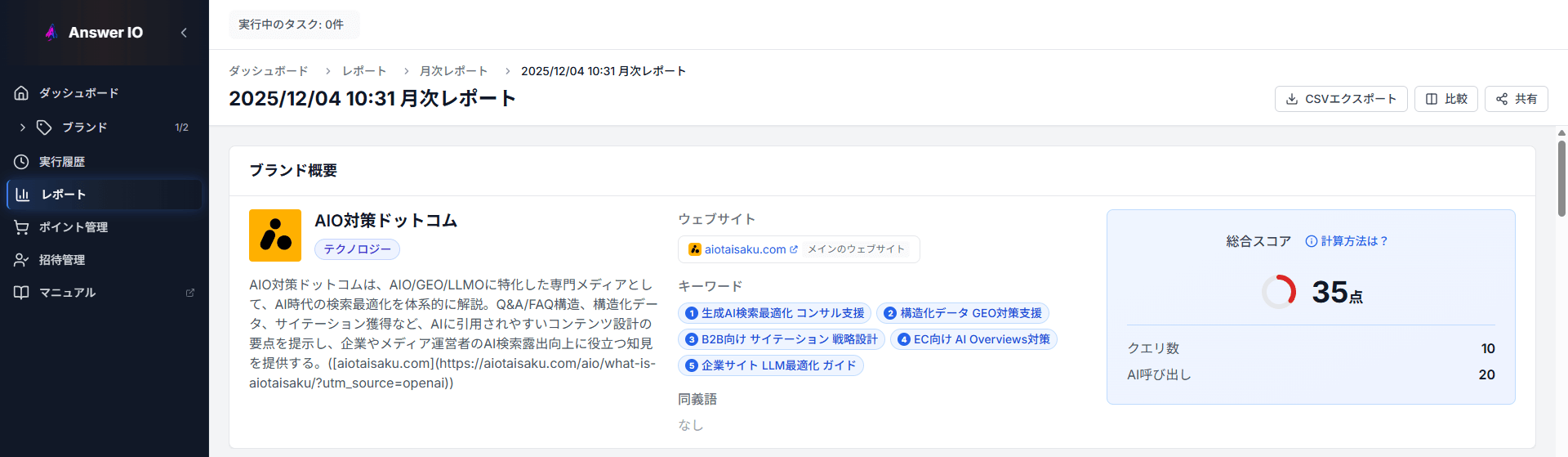Open 実行履歴 clock icon in sidebar

pos(21,162)
